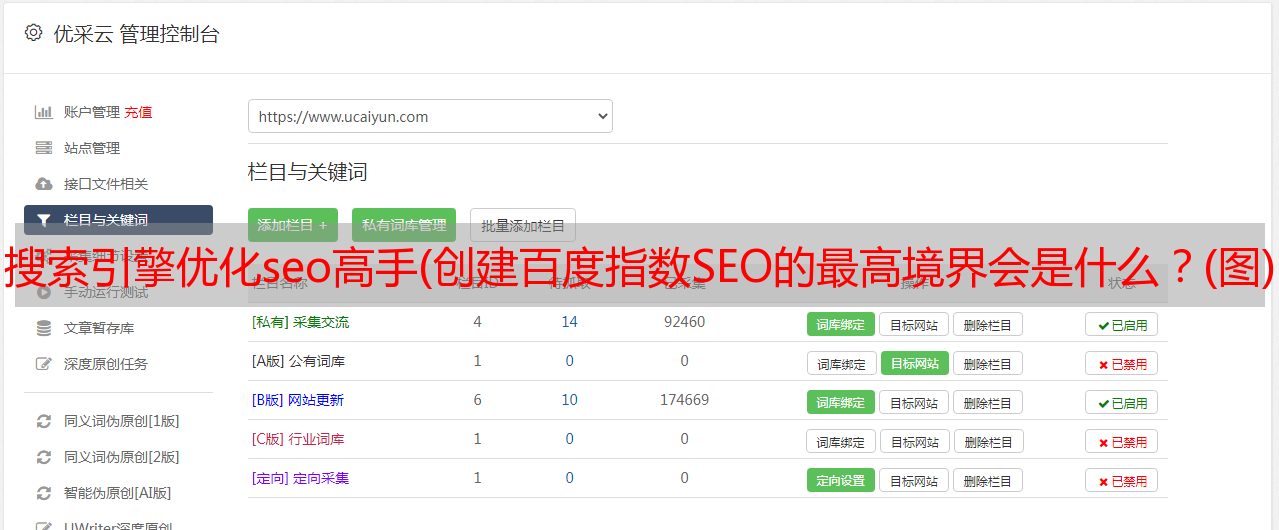This screenshot has height=530, width=1279.
Task: Click the refresh icon of 同义词伪原创[1版]
Action: pyautogui.click(x=44, y=421)
